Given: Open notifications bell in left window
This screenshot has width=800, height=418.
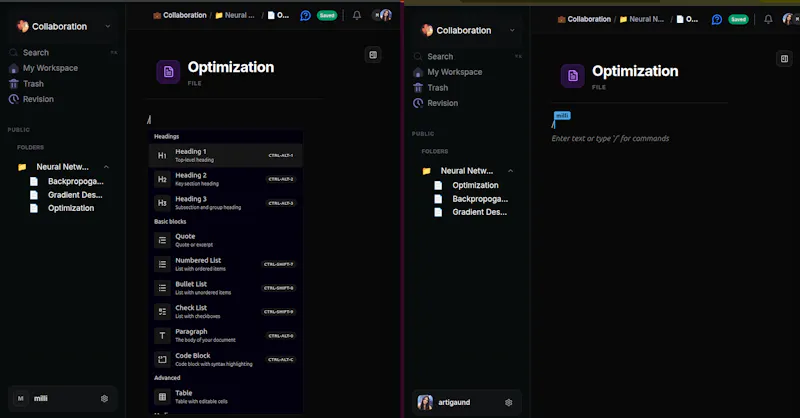Looking at the screenshot, I should tap(357, 15).
